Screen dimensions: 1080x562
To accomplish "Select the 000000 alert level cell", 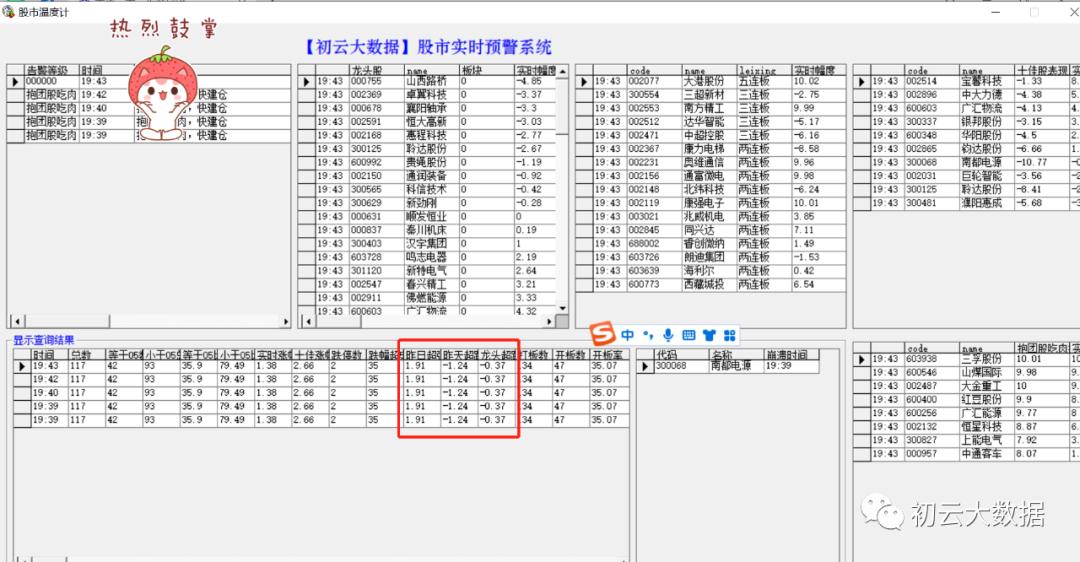I will 52,81.
